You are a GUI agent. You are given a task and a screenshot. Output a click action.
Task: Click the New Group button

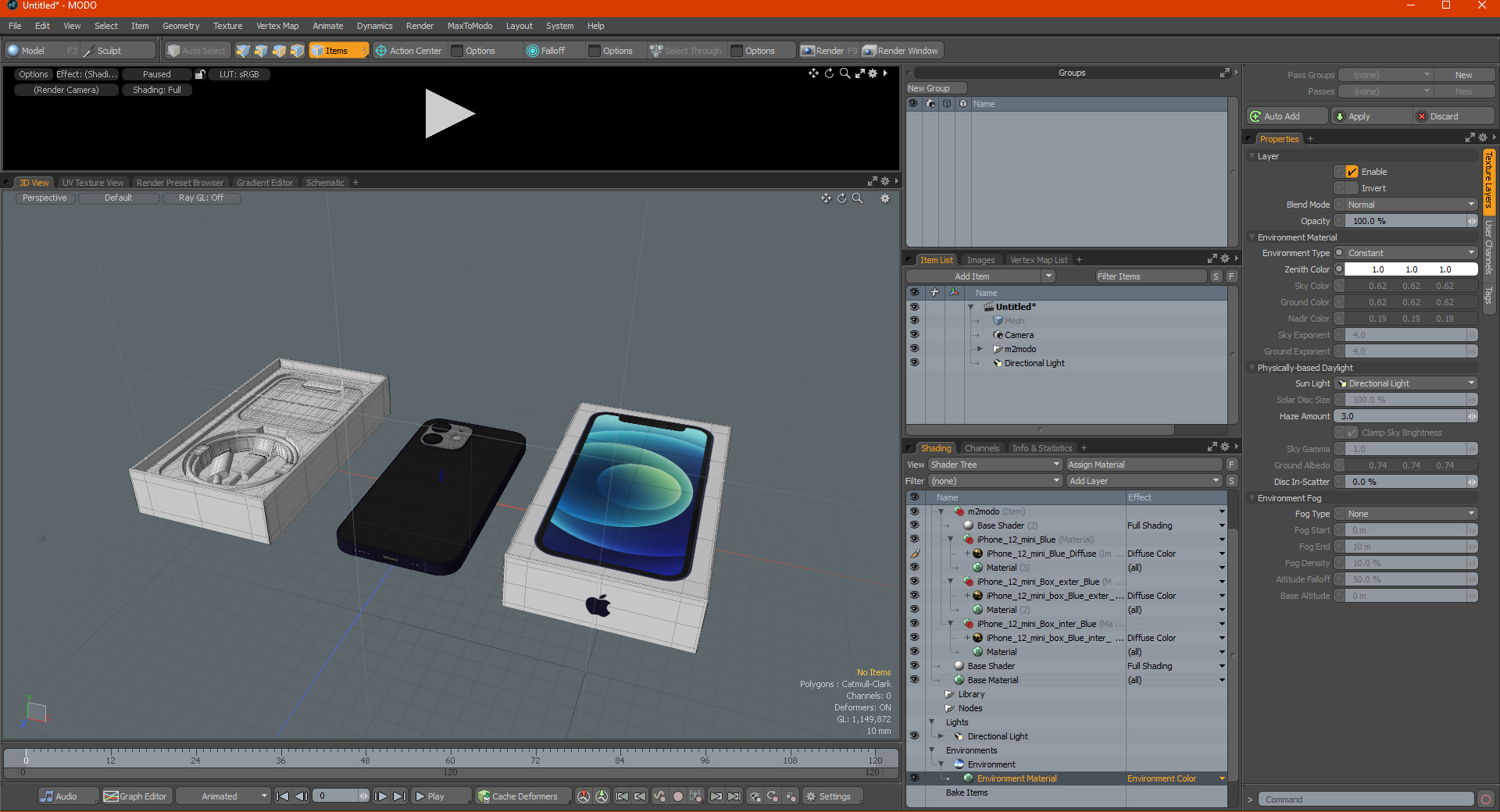936,88
